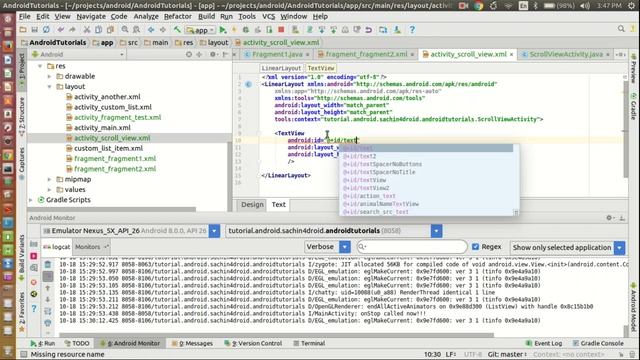Open the Build menu
Screen dimensions: 640x360
[207, 17]
